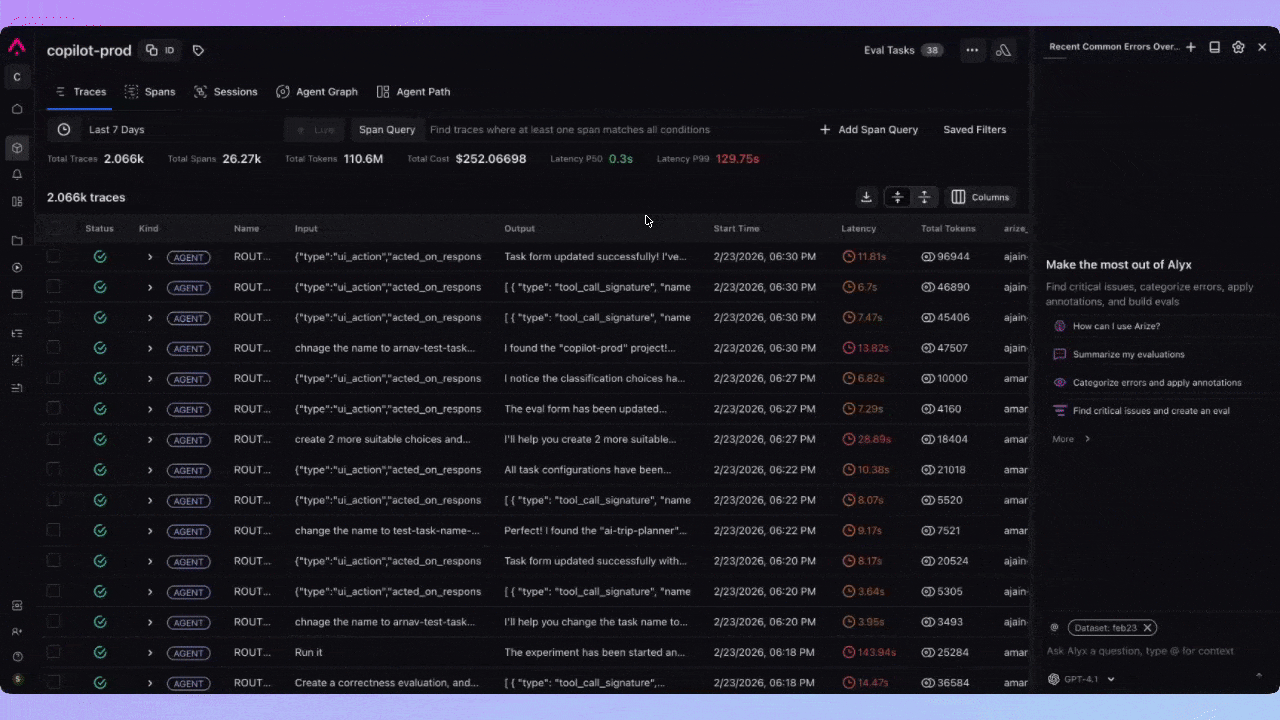The image size is (1280, 720).
Task: Click the at-sign context icon in Alyx input
Action: tap(1054, 628)
